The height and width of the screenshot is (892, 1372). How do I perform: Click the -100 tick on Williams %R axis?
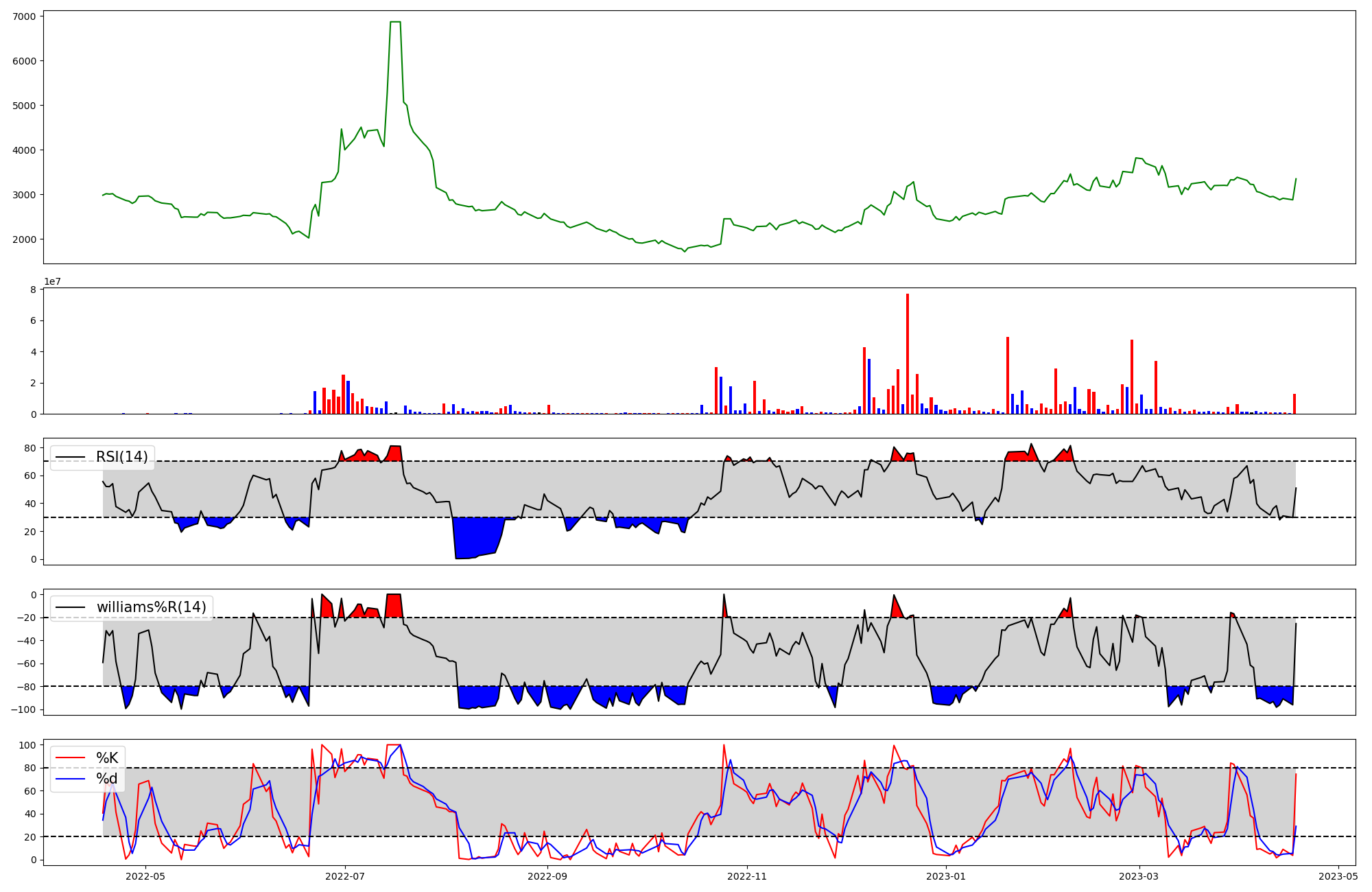tap(23, 709)
